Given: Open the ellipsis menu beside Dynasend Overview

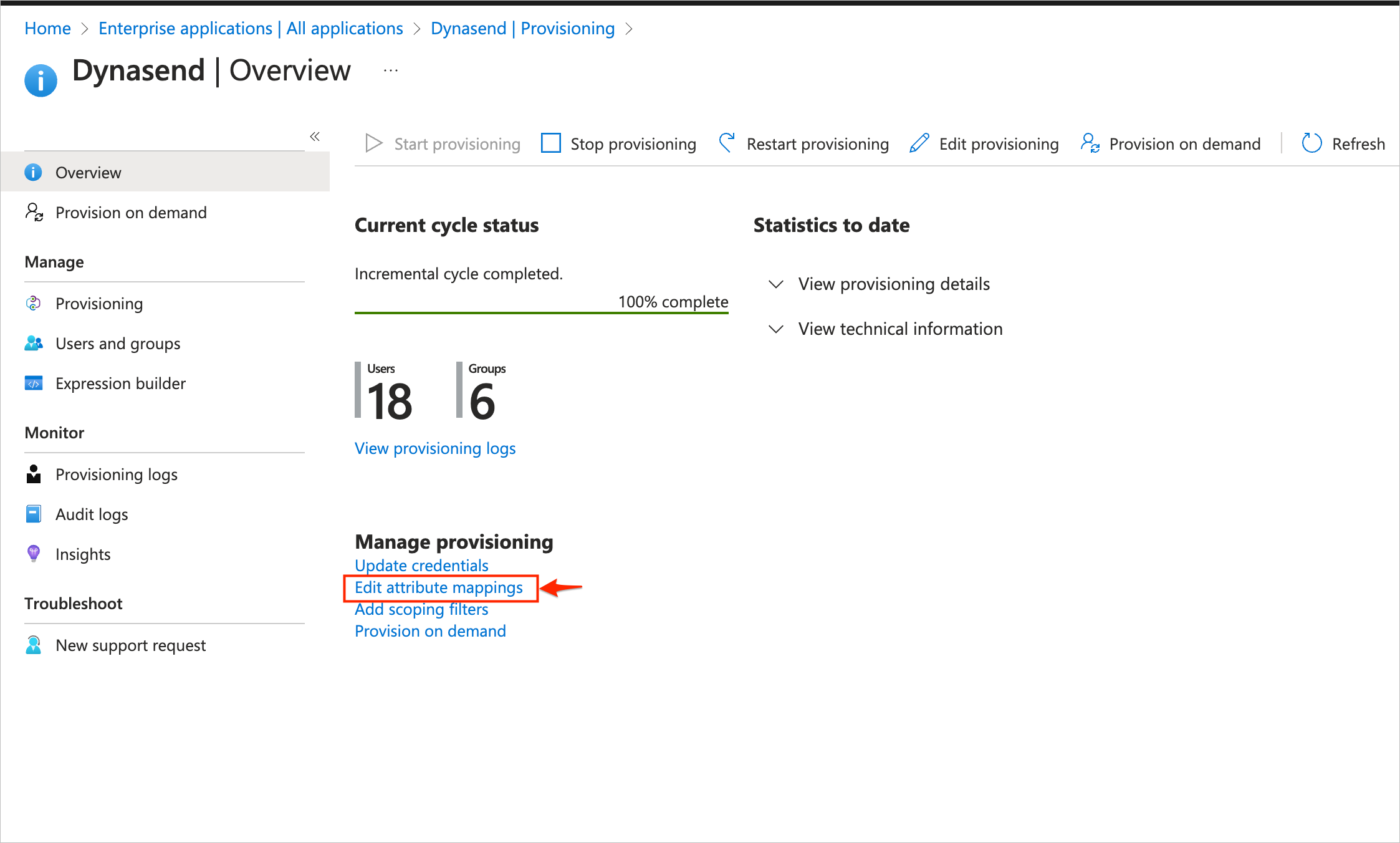Looking at the screenshot, I should click(391, 70).
